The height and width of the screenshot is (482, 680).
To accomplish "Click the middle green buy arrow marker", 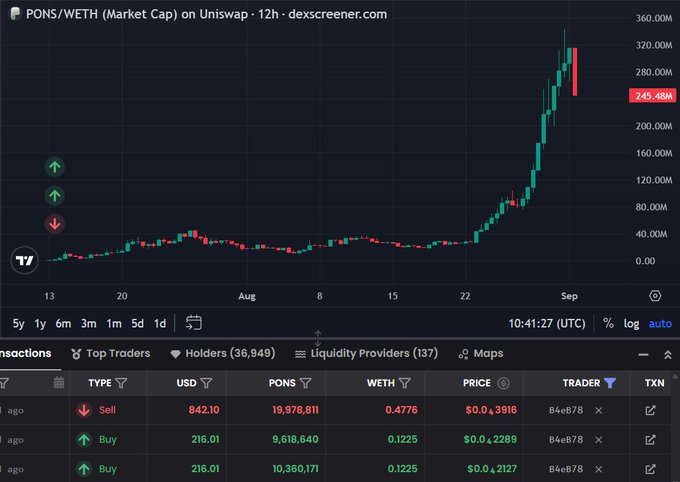I will 55,195.
